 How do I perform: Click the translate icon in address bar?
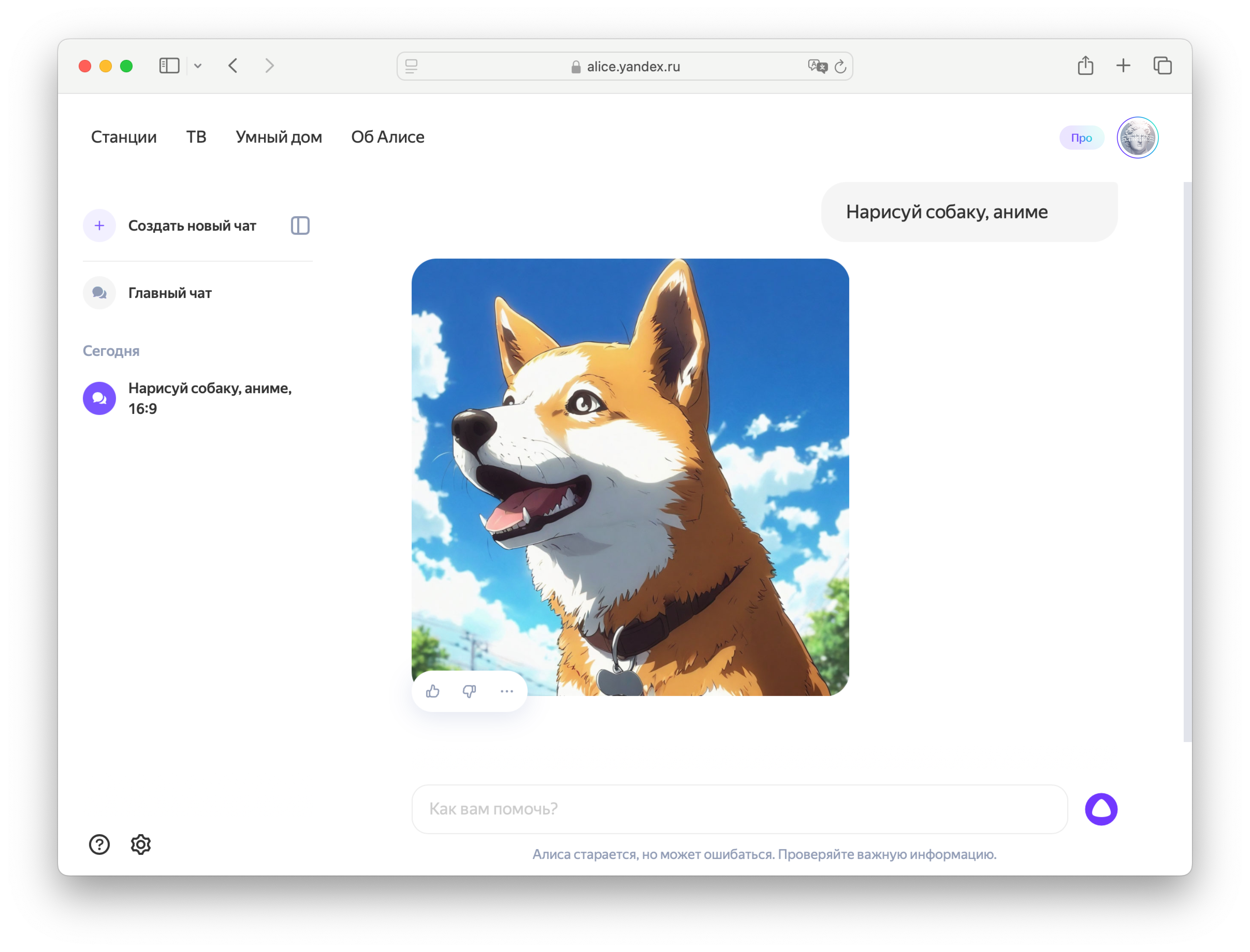click(817, 66)
